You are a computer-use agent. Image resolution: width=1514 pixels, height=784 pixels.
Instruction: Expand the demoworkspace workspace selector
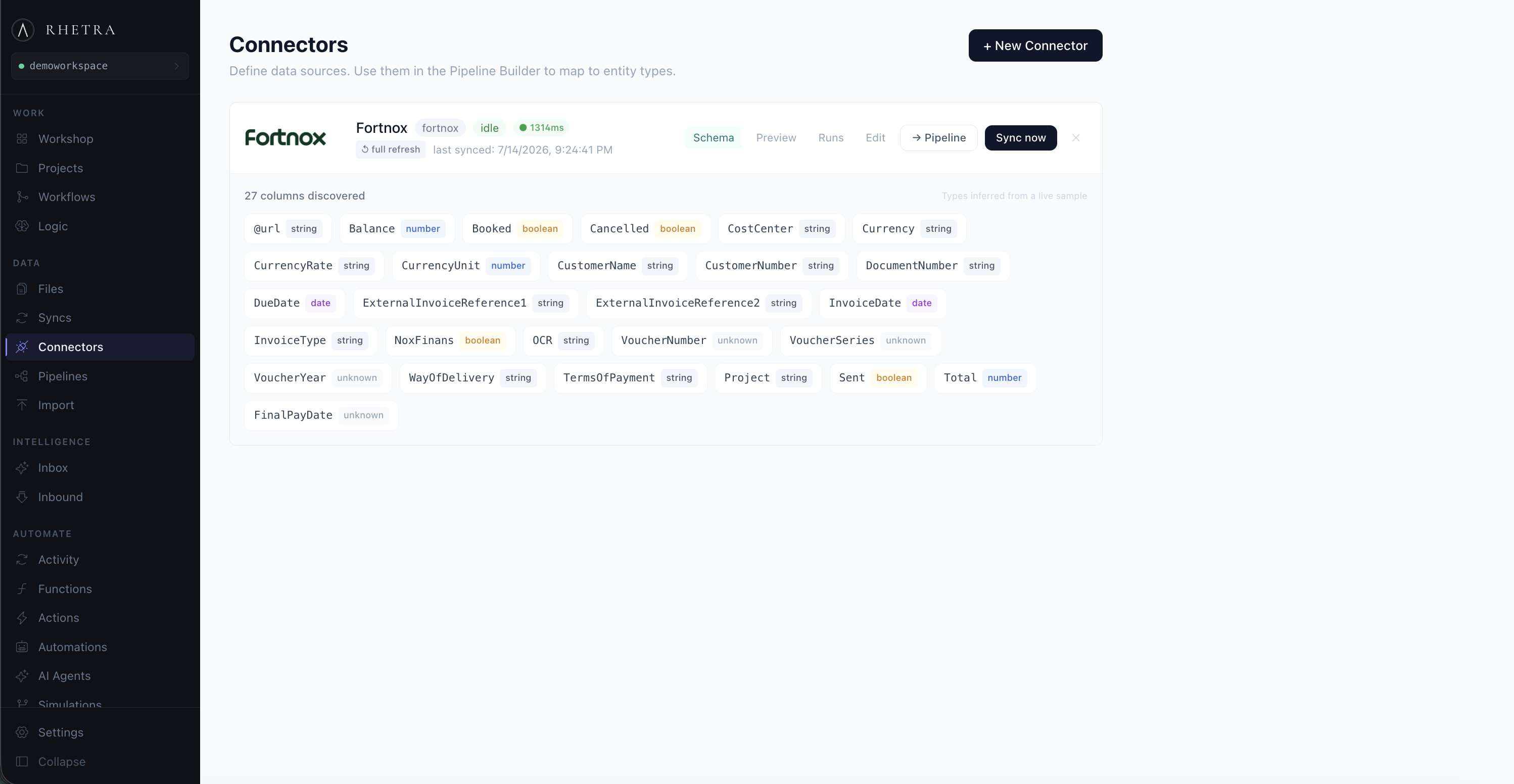[x=100, y=66]
